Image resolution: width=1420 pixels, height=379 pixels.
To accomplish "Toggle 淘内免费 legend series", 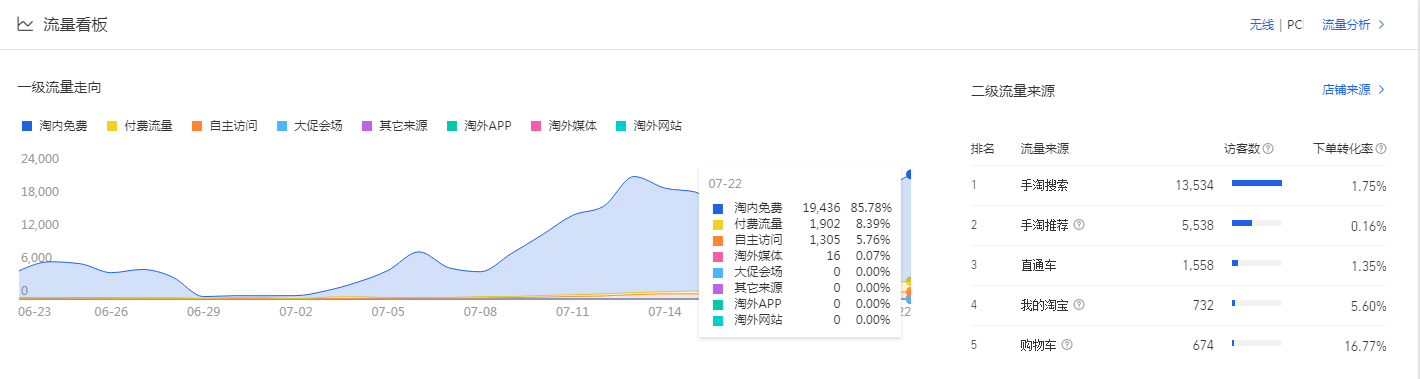I will [x=54, y=126].
